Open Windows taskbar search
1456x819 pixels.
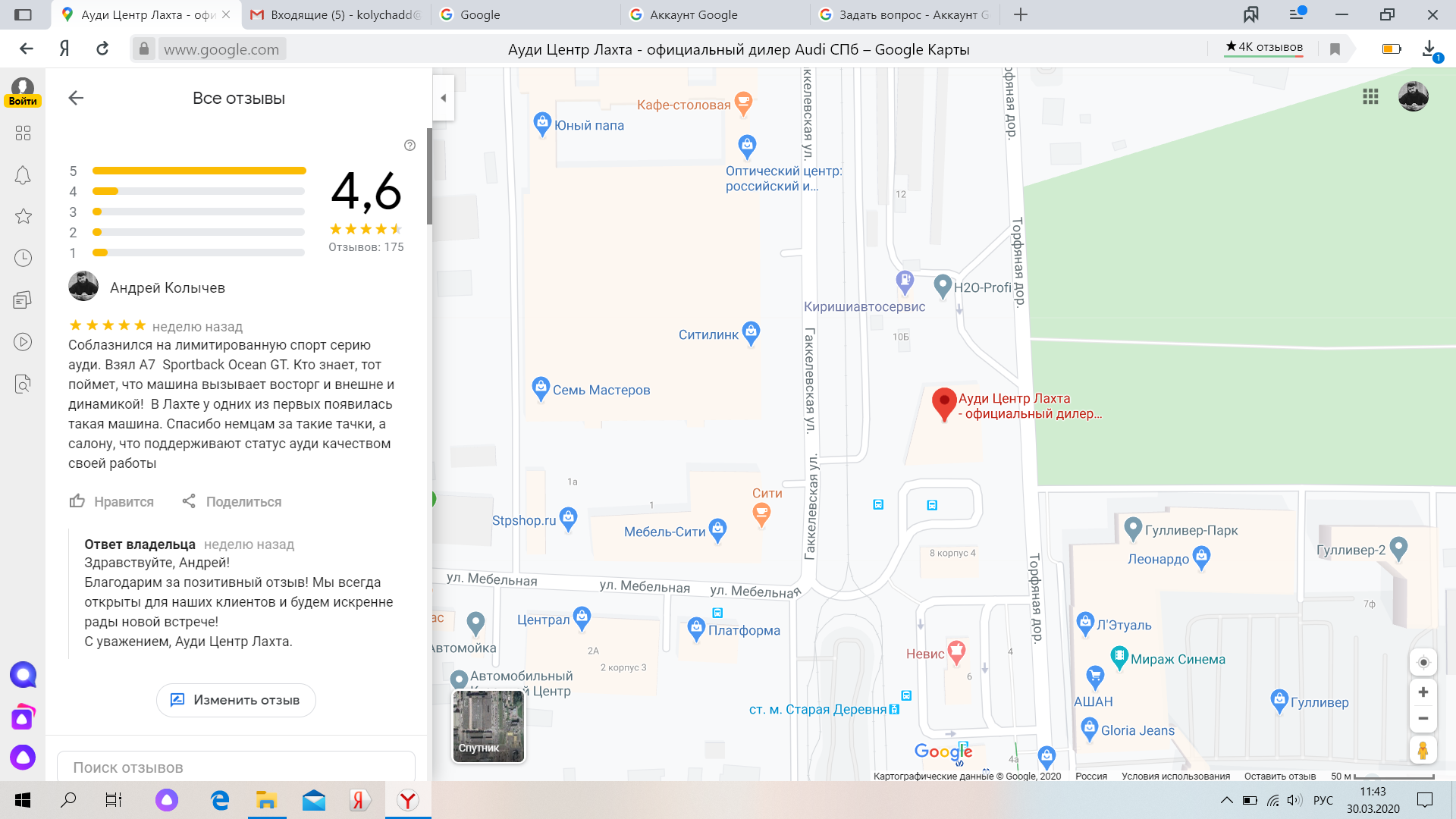click(68, 800)
